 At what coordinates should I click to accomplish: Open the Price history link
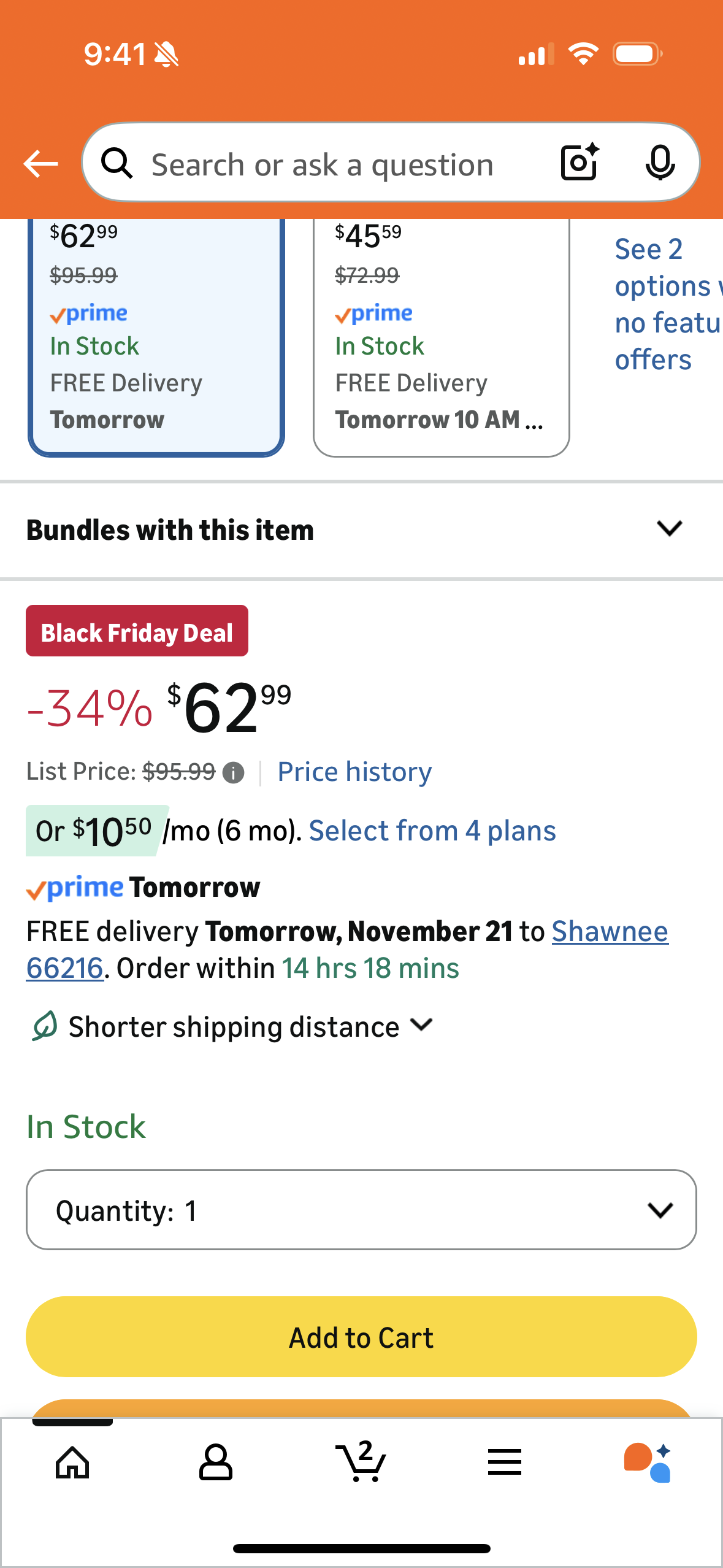click(354, 772)
